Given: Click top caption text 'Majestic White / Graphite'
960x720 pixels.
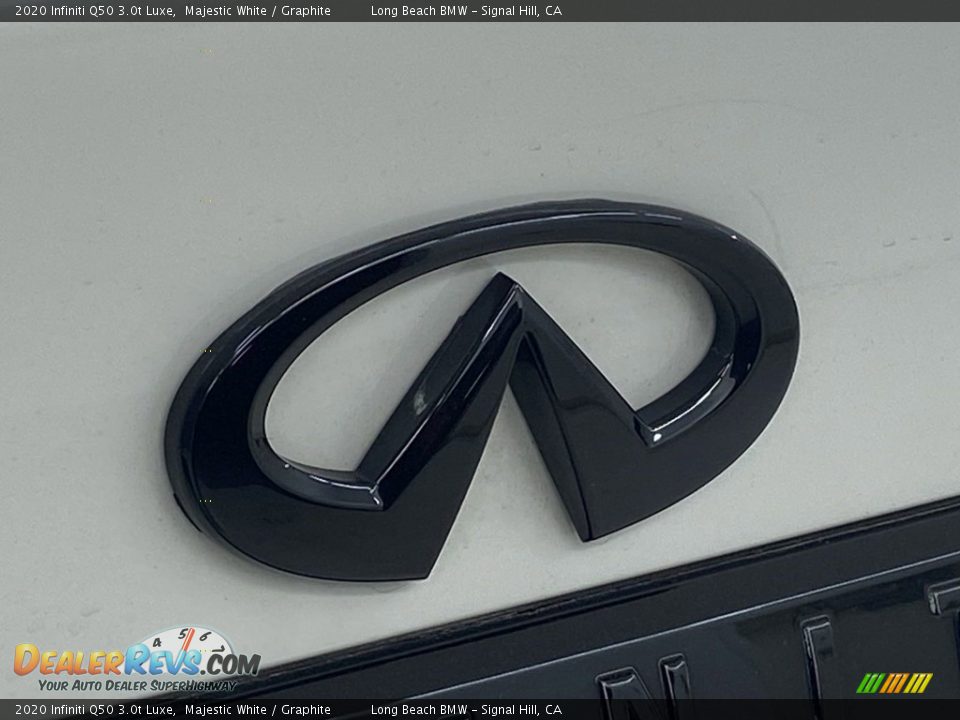Looking at the screenshot, I should [258, 10].
